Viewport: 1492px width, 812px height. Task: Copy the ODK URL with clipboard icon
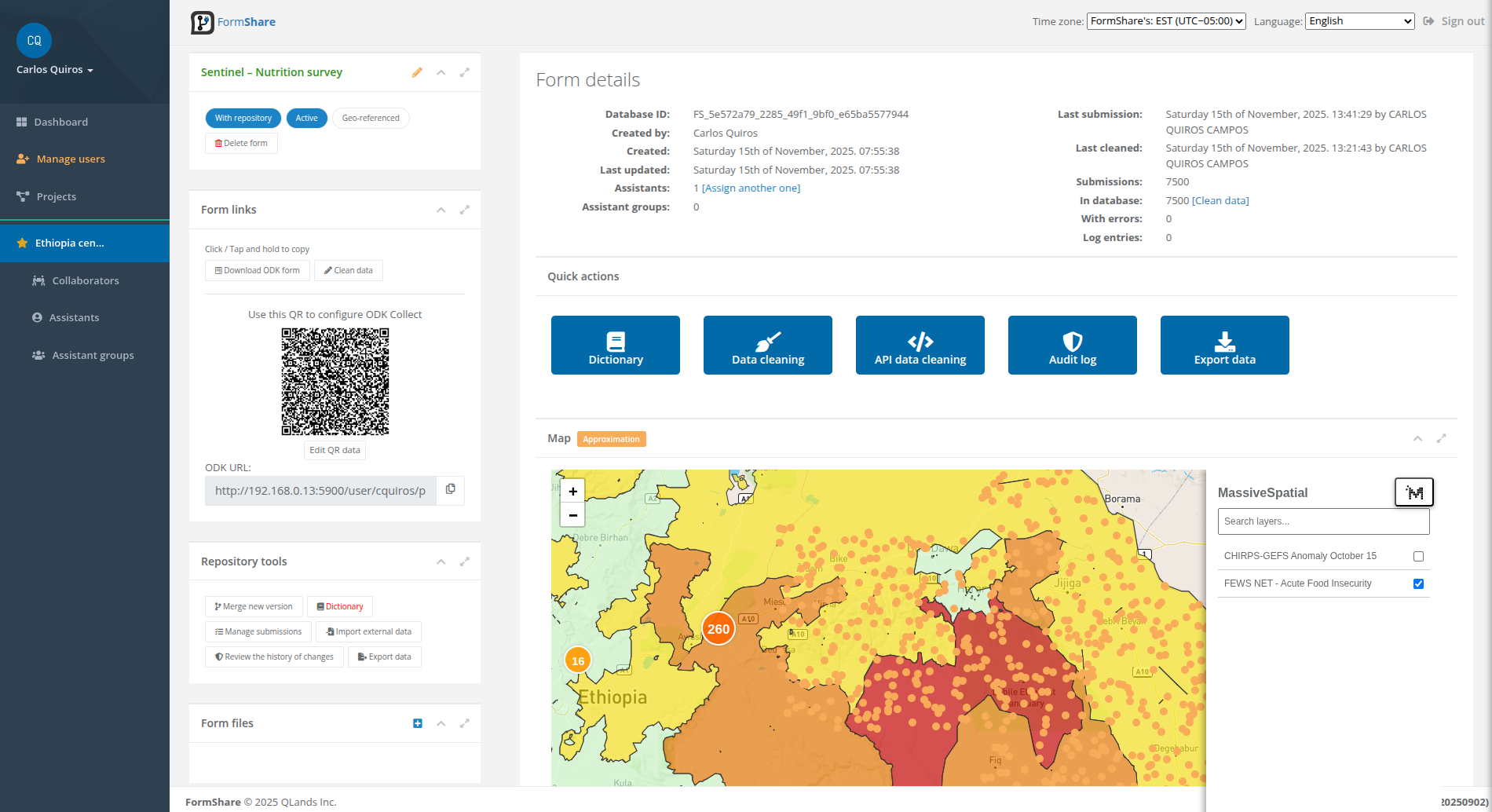pos(451,489)
